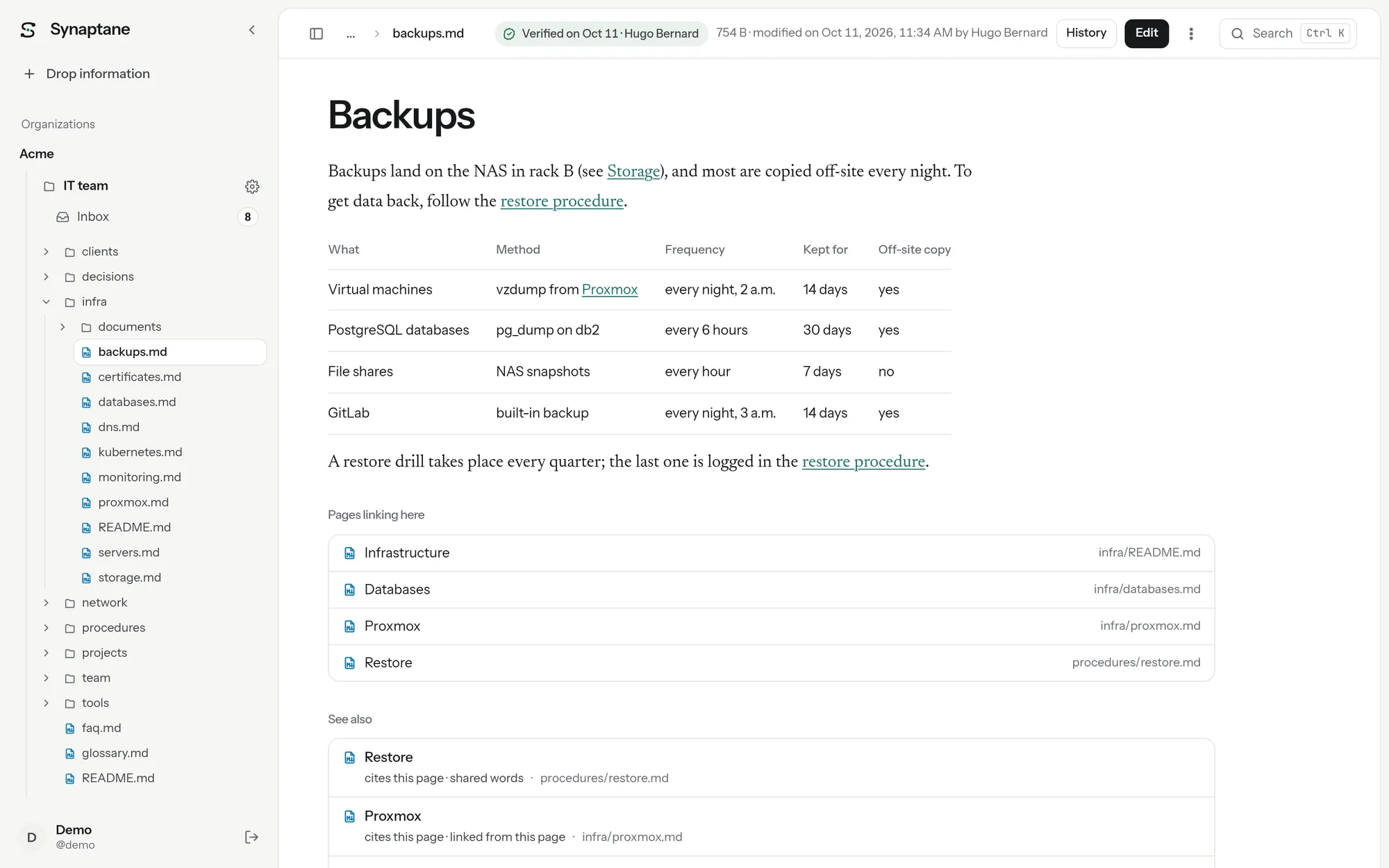
Task: Click the Search input field
Action: click(x=1288, y=33)
